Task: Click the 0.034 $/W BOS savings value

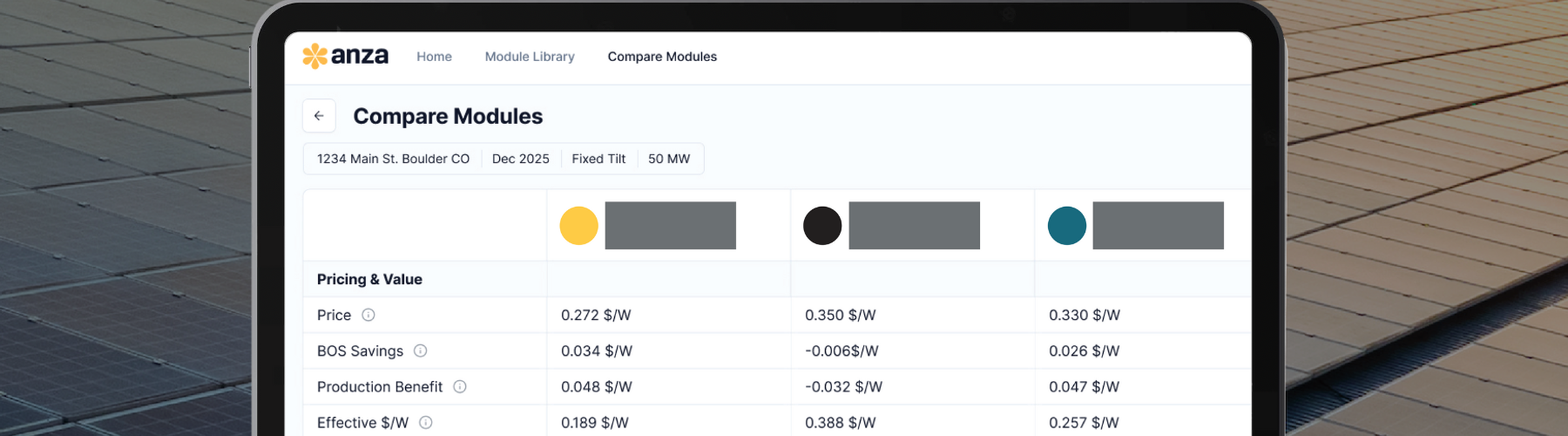Action: tap(597, 351)
